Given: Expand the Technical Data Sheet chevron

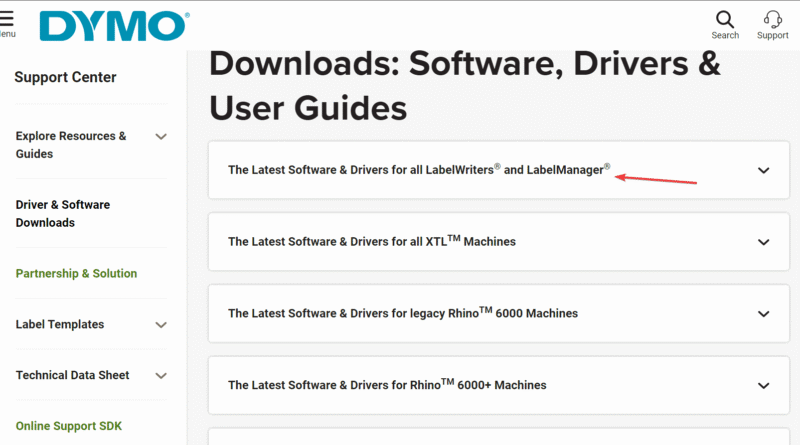Looking at the screenshot, I should click(x=161, y=376).
